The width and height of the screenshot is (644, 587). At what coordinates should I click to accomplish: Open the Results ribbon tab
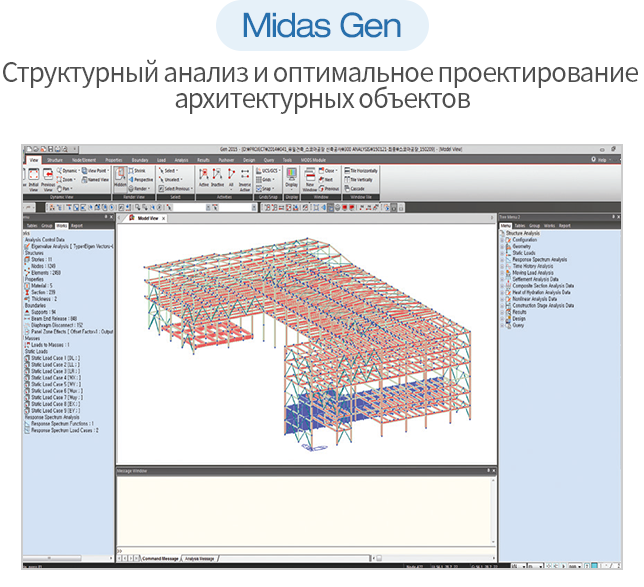[x=203, y=160]
